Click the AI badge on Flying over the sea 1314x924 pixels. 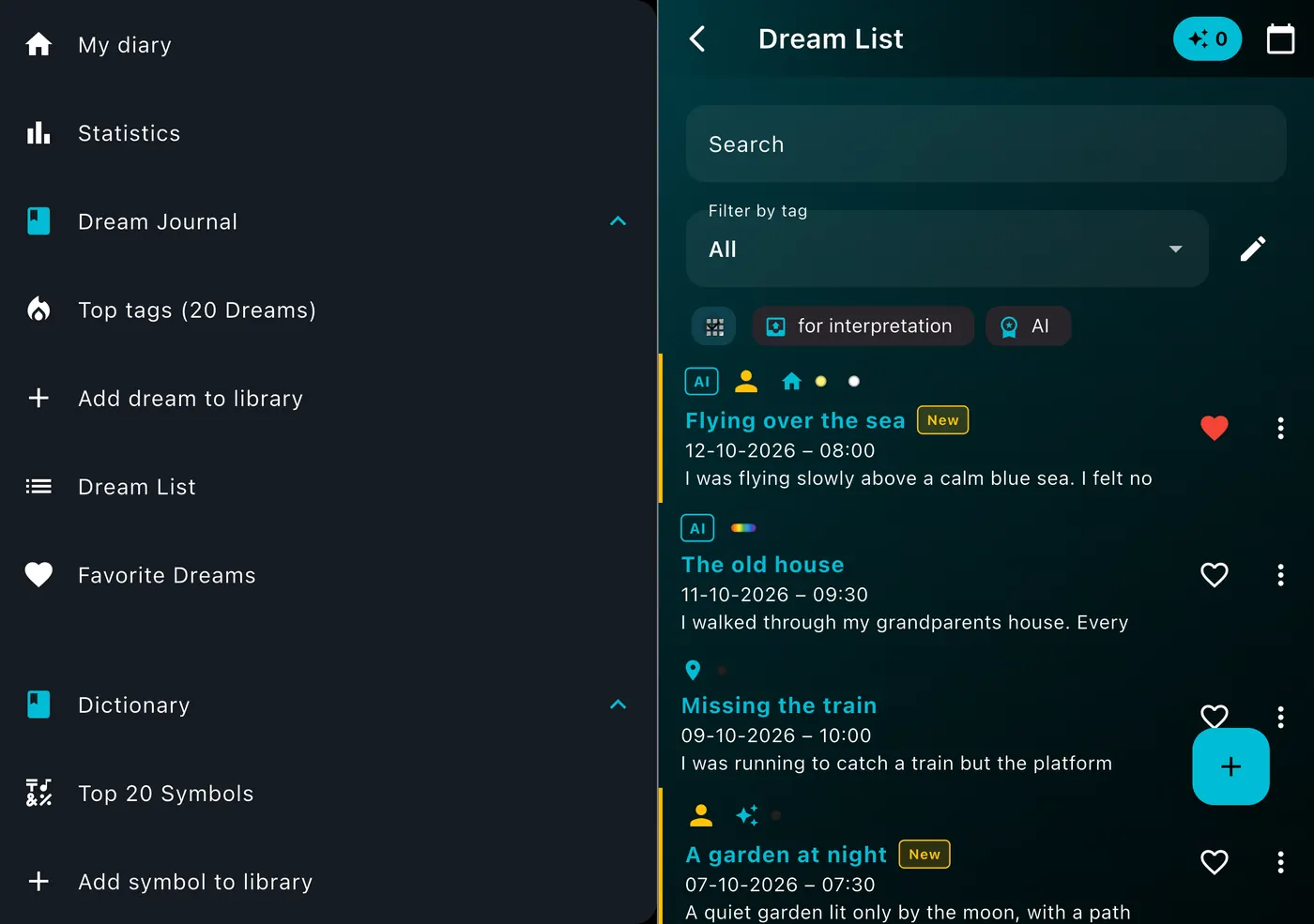702,381
